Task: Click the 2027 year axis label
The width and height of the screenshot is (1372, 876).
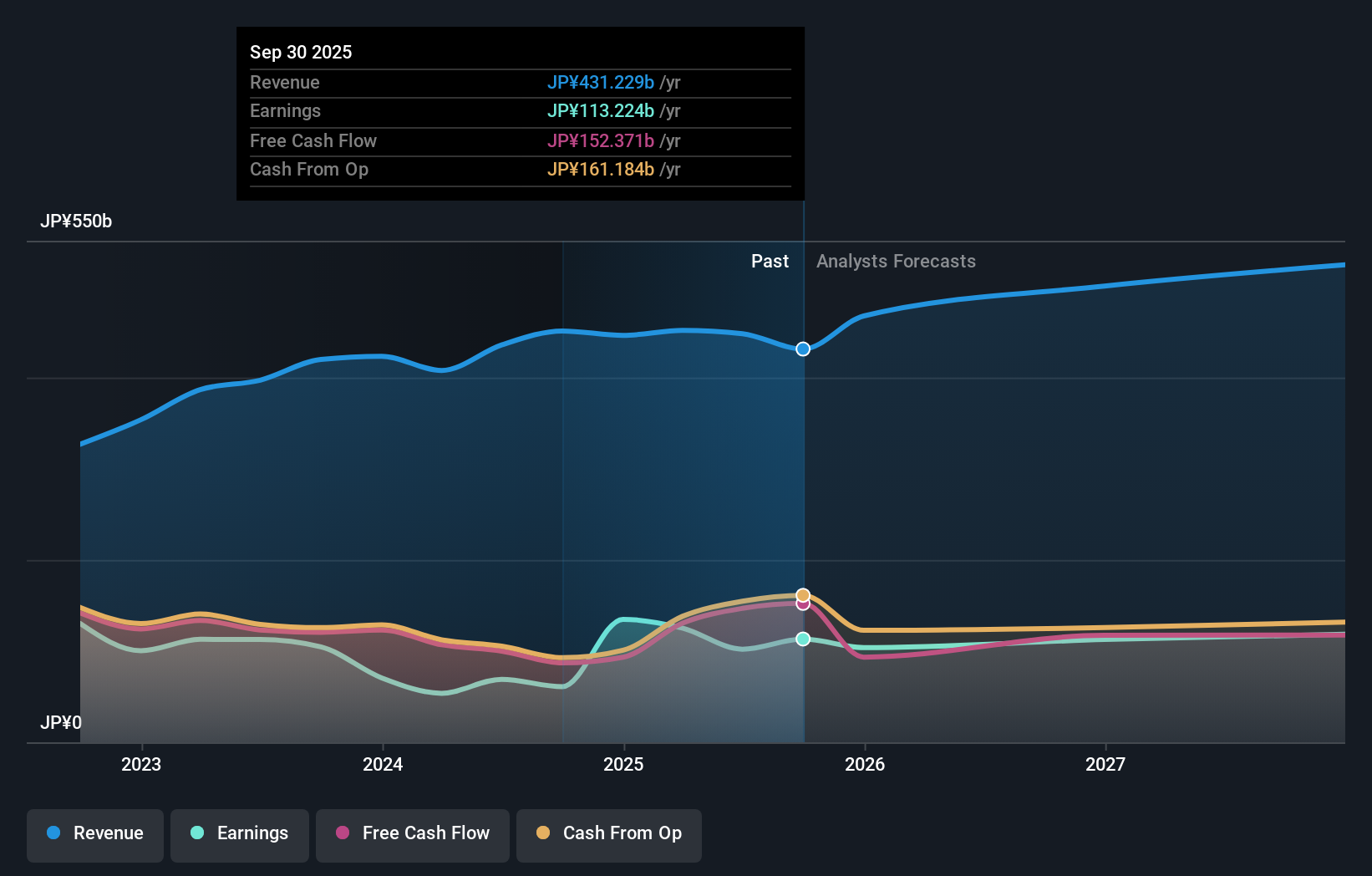Action: click(1106, 764)
